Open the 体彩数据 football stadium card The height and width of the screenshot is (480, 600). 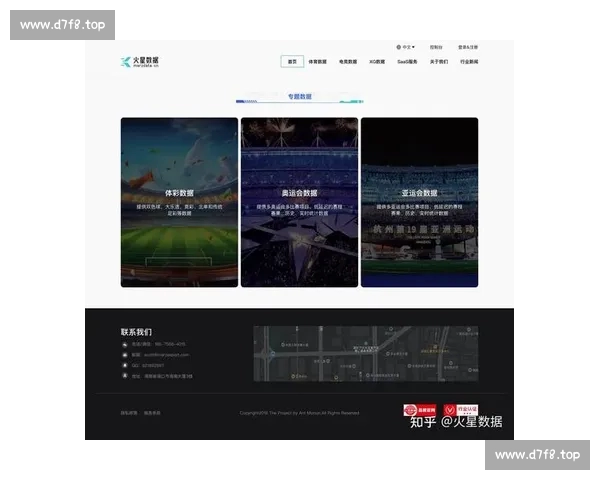pos(179,202)
